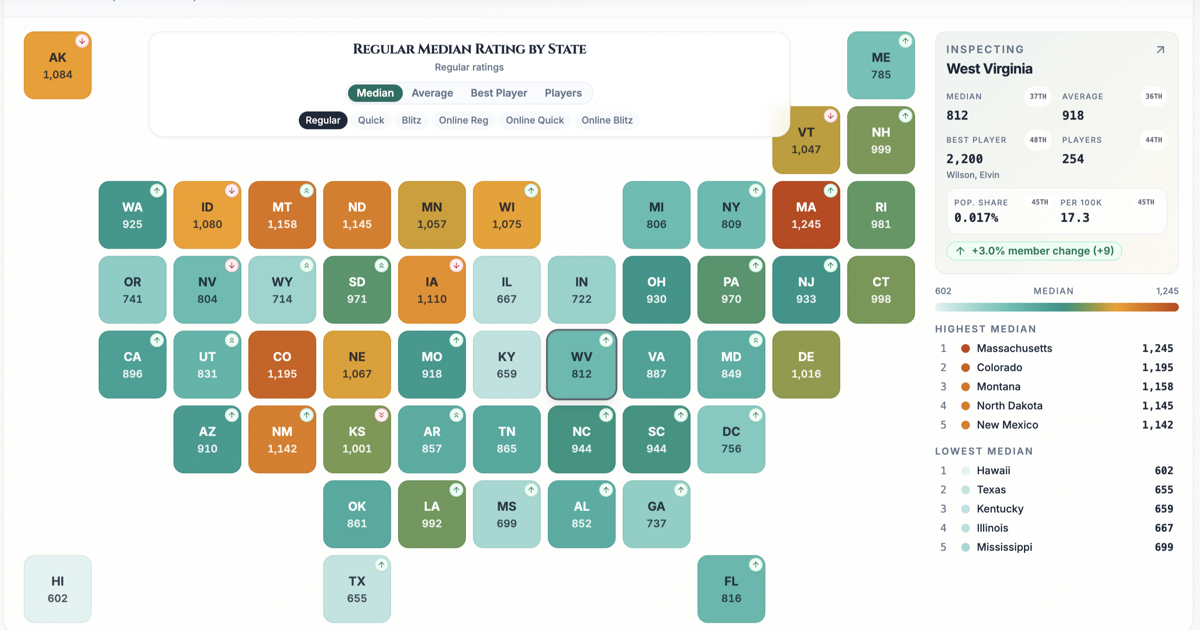The image size is (1200, 630).
Task: Switch metric to Average
Action: (x=432, y=93)
